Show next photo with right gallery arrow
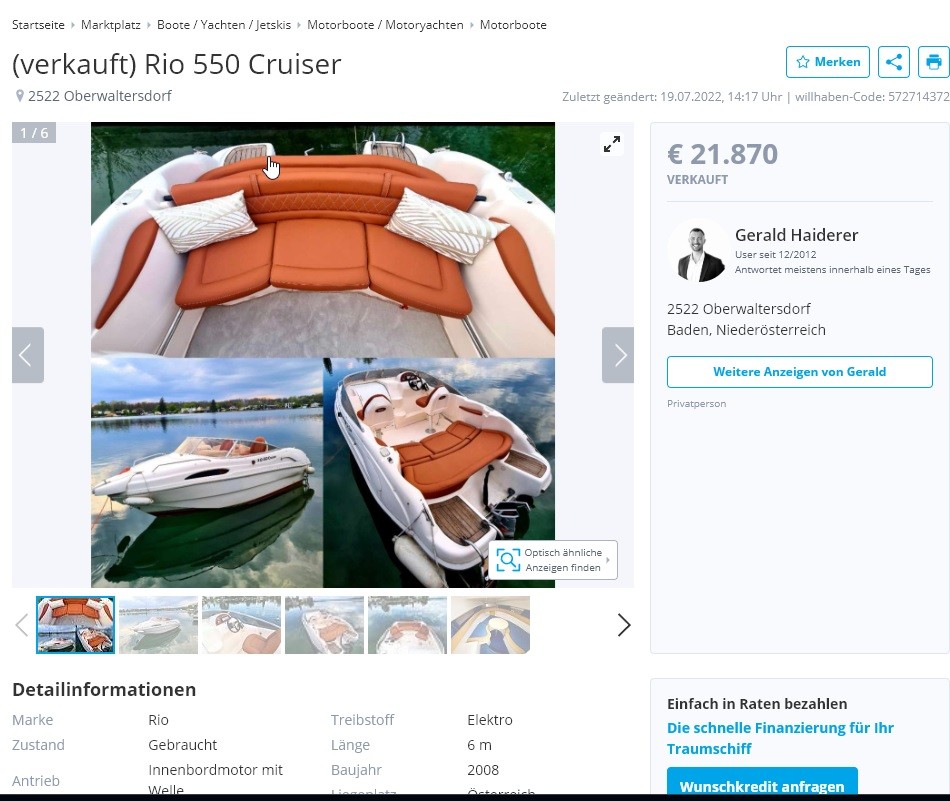This screenshot has width=950, height=801. click(618, 355)
